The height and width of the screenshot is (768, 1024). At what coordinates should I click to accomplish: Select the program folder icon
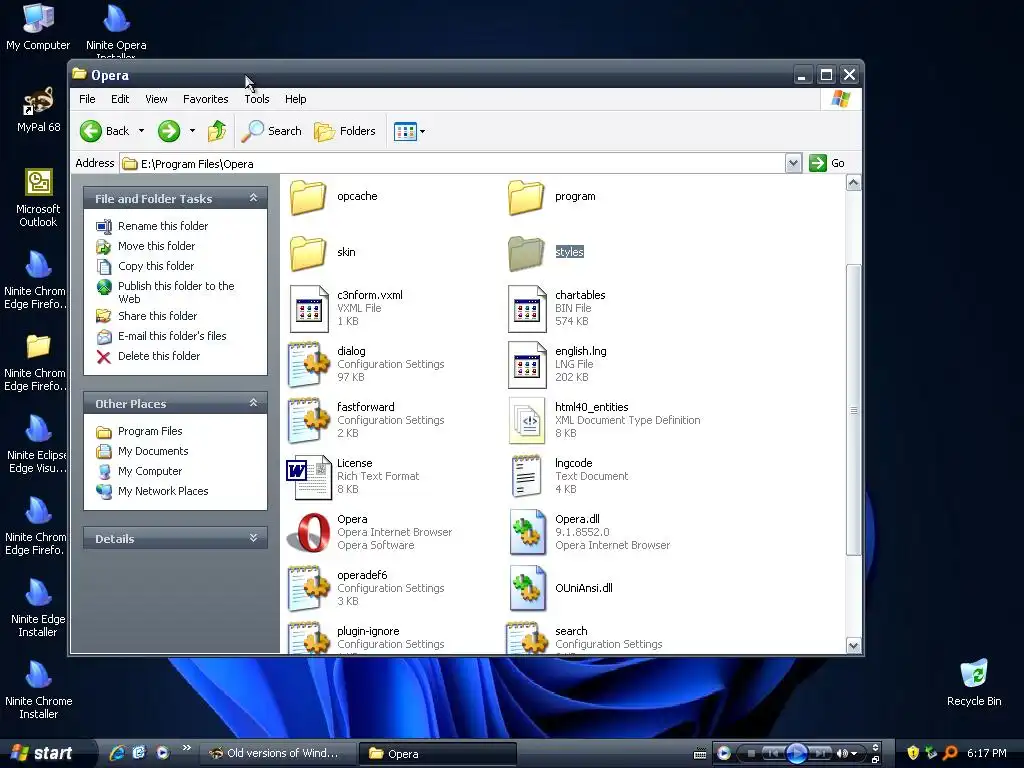[526, 197]
